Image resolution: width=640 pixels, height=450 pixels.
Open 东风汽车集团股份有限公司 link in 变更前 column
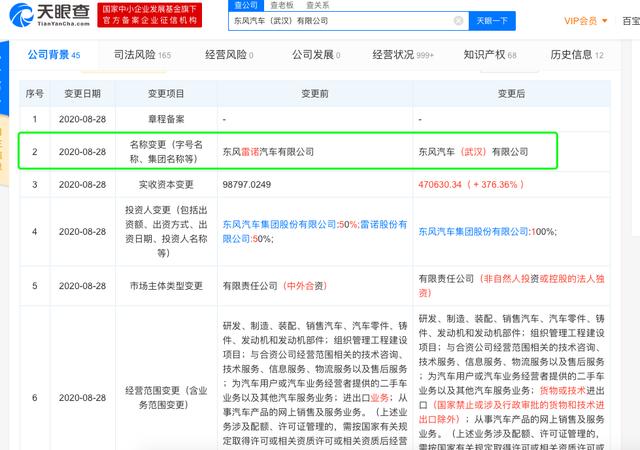point(279,225)
